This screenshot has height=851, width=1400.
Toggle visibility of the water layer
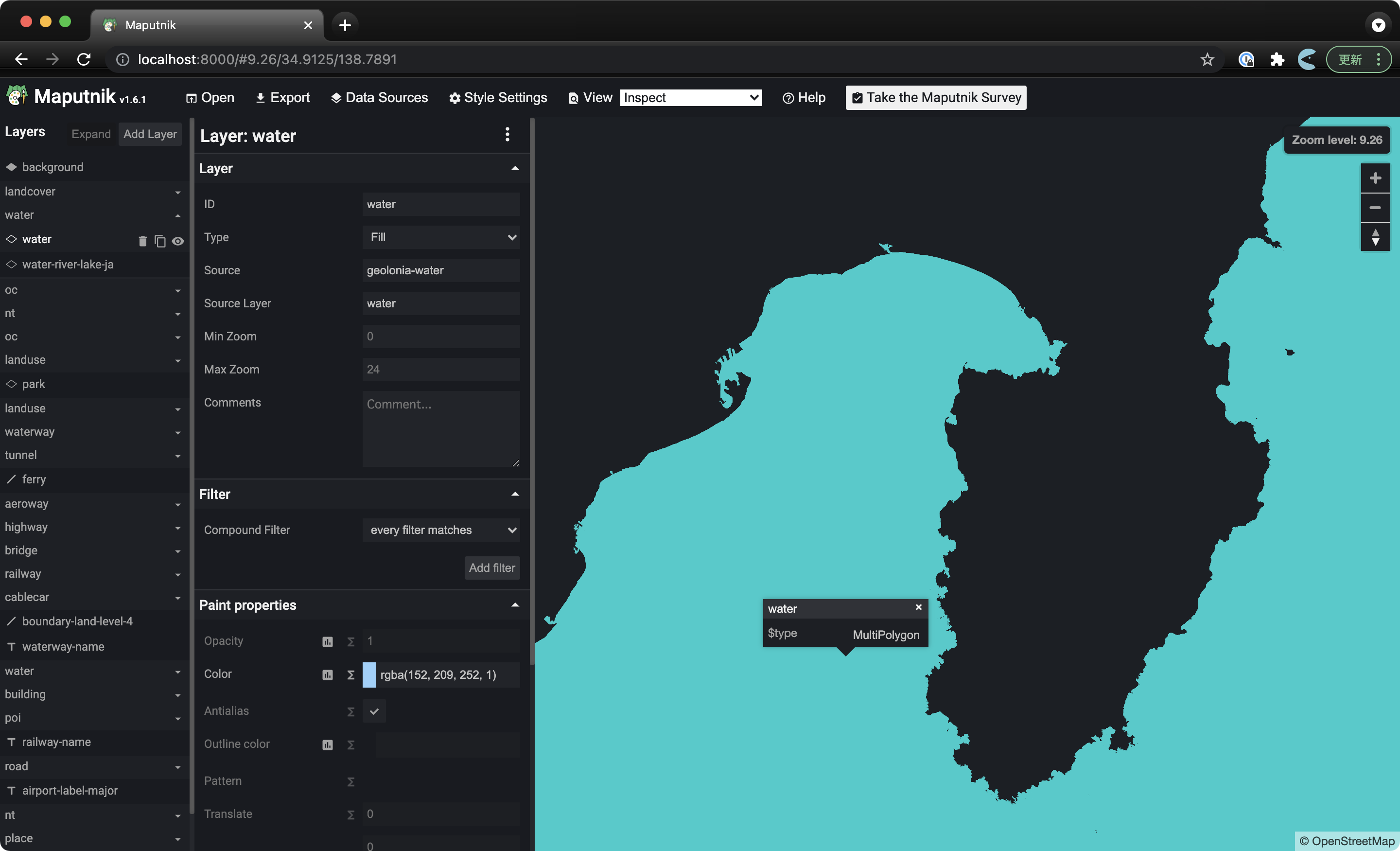pos(178,240)
